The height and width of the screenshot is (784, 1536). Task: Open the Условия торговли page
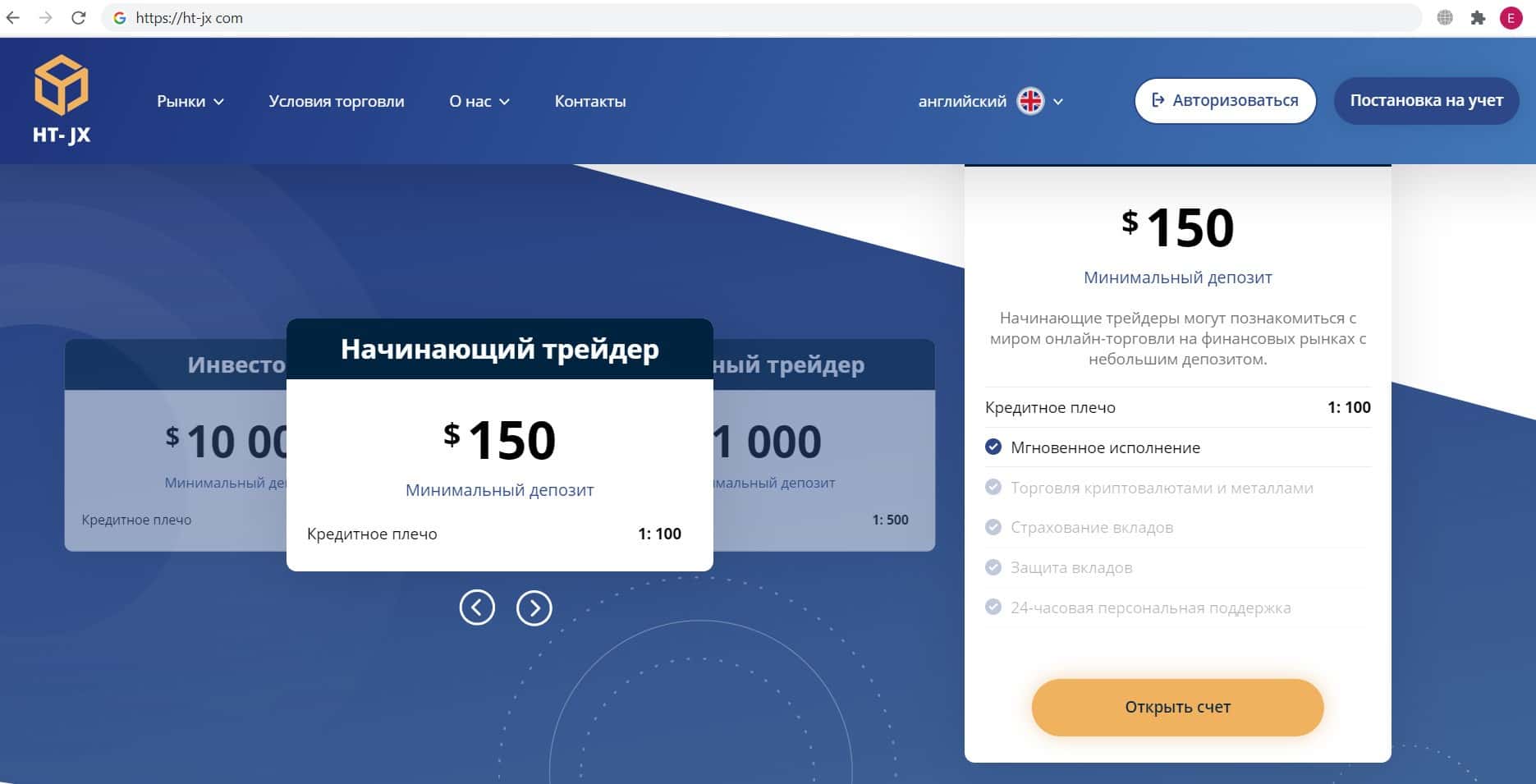pyautogui.click(x=337, y=101)
